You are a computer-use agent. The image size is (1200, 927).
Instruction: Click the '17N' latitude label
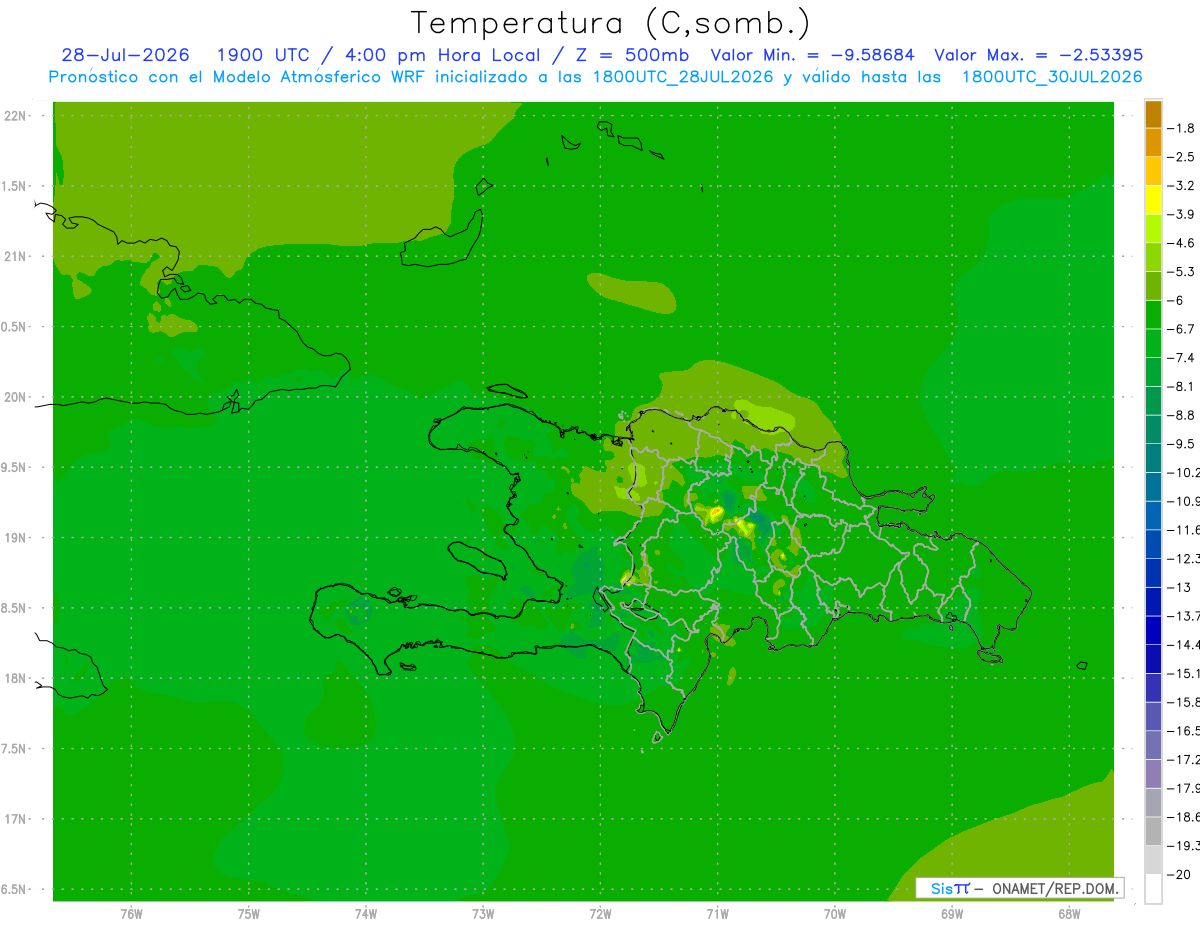click(16, 819)
